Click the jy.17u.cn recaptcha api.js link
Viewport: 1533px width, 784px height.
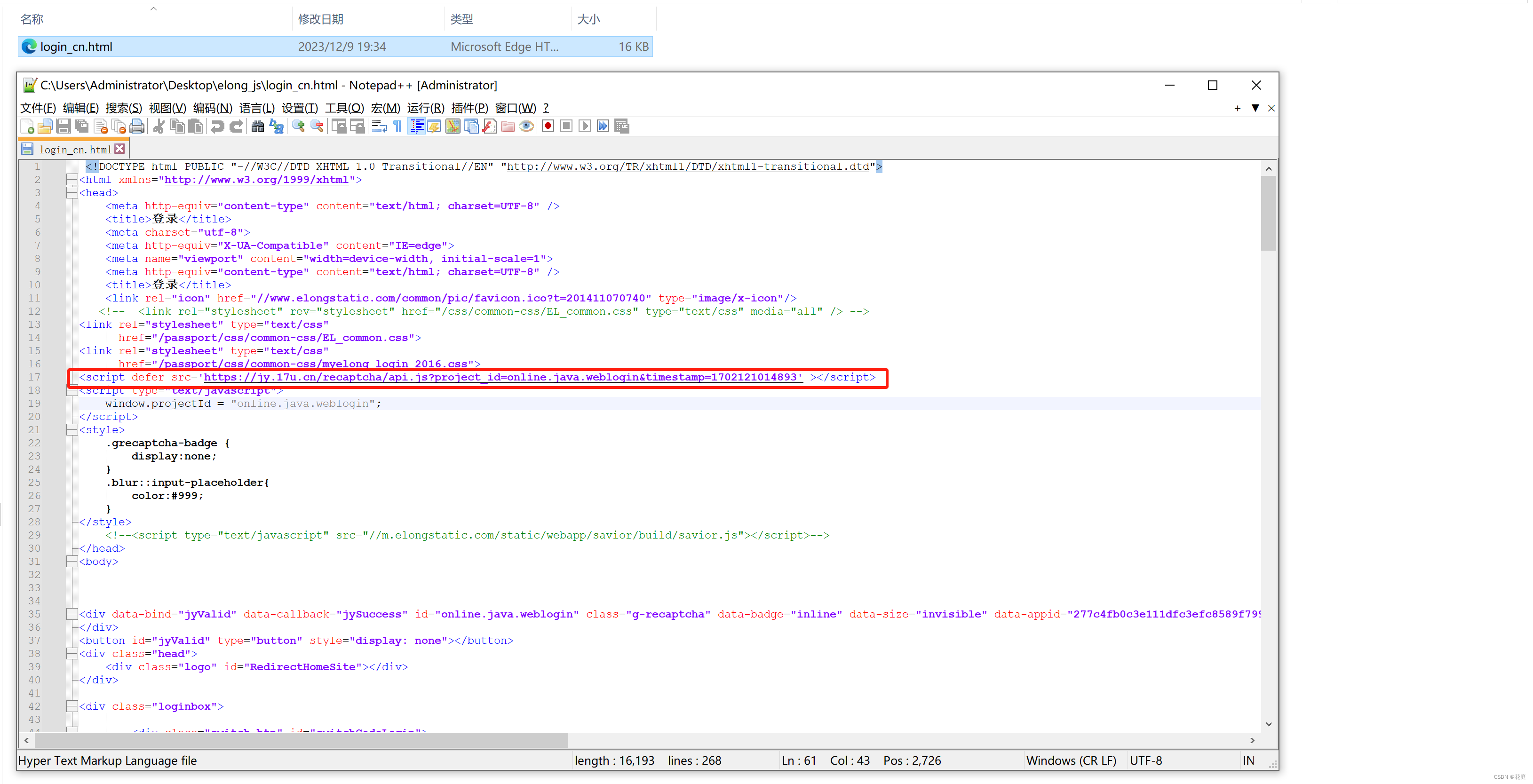tap(503, 377)
